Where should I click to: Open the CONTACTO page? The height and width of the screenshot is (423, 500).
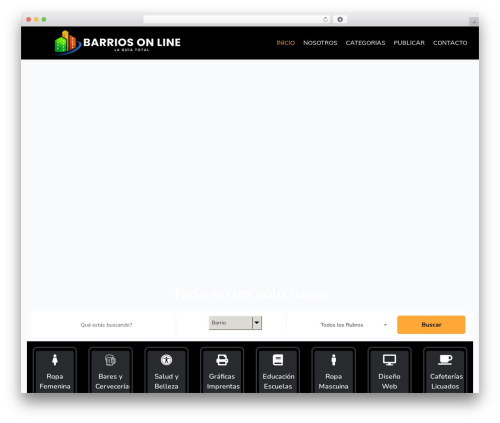click(450, 43)
